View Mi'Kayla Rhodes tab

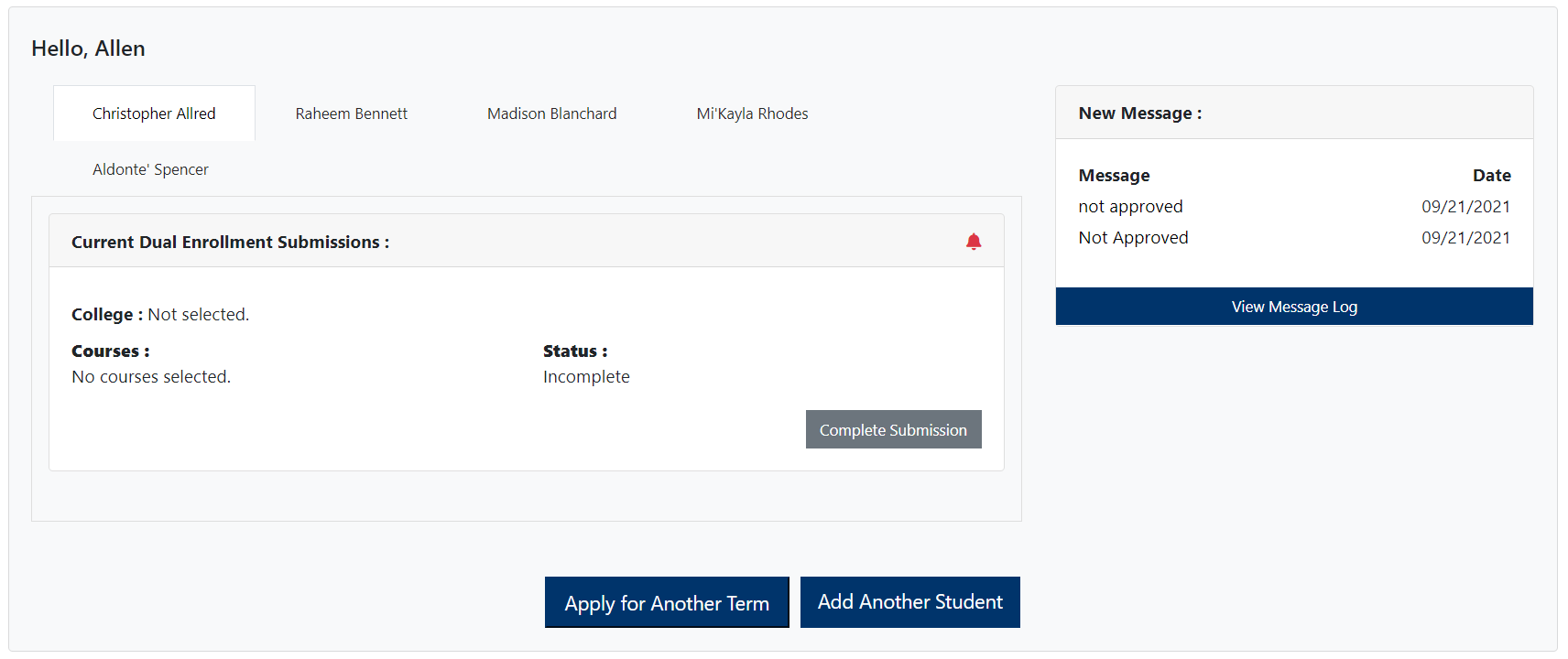(752, 113)
